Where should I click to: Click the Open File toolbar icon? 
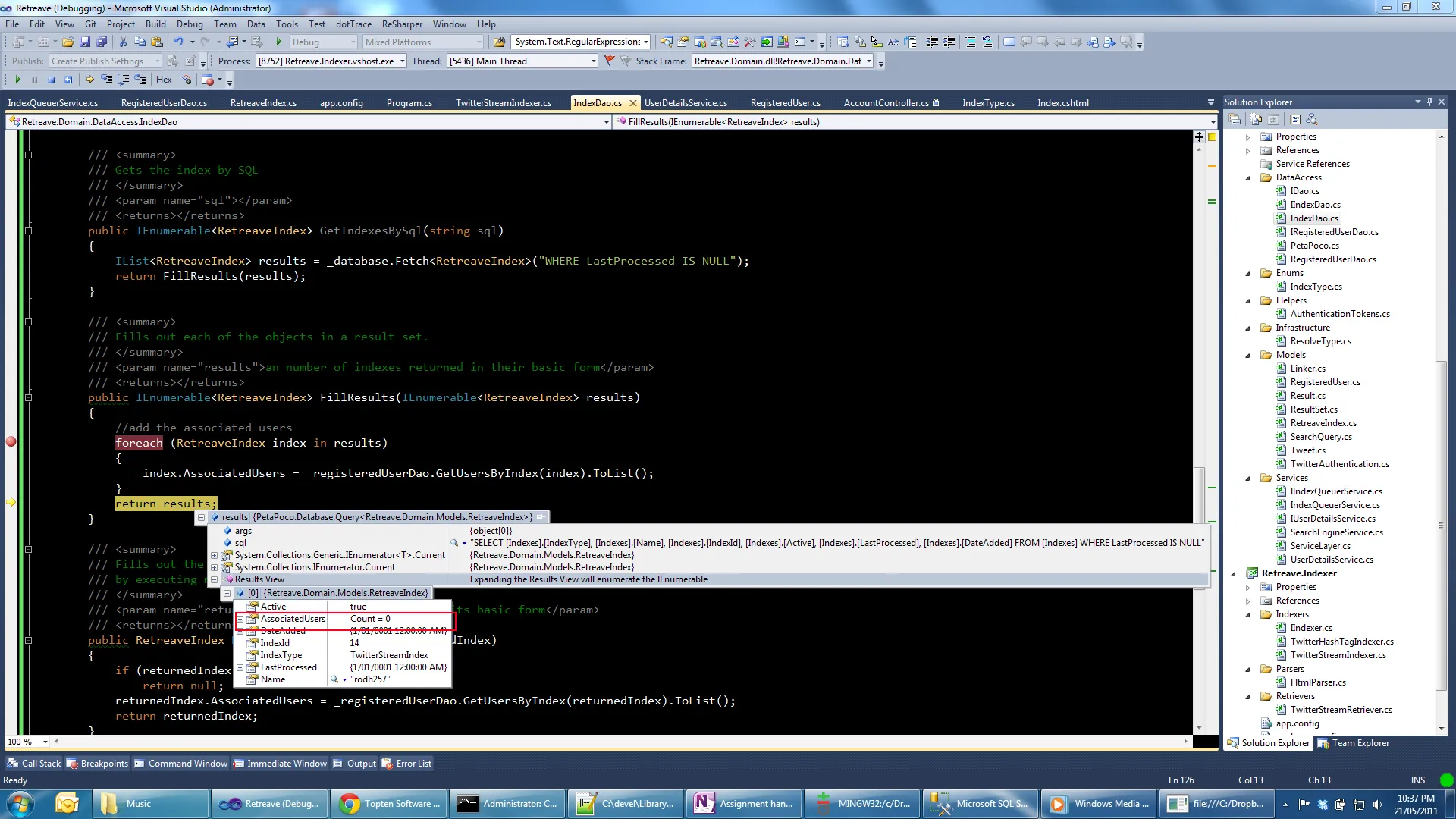click(68, 42)
